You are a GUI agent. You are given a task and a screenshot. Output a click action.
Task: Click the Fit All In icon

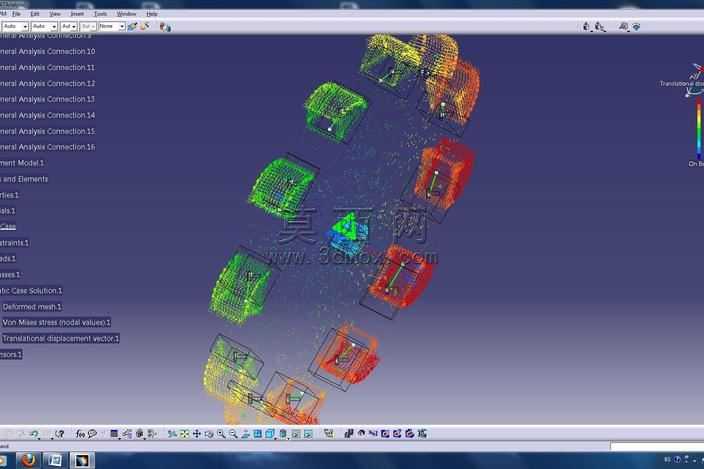click(x=185, y=434)
